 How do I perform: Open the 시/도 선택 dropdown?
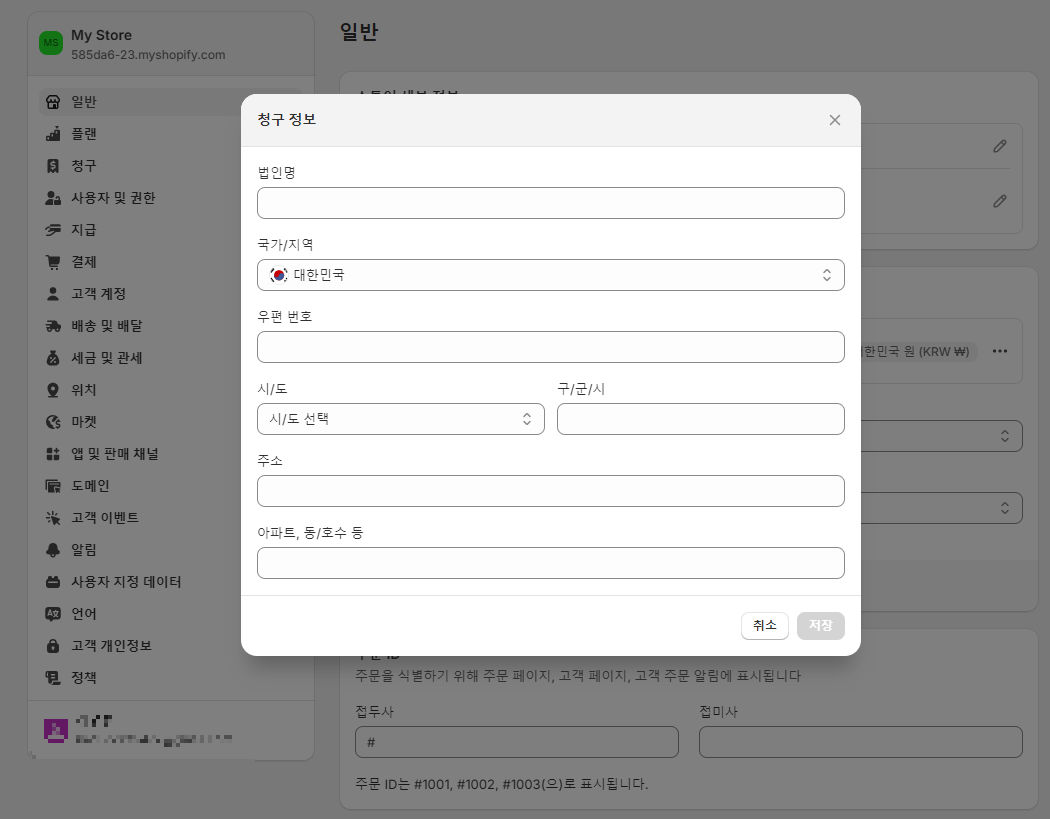pyautogui.click(x=400, y=419)
